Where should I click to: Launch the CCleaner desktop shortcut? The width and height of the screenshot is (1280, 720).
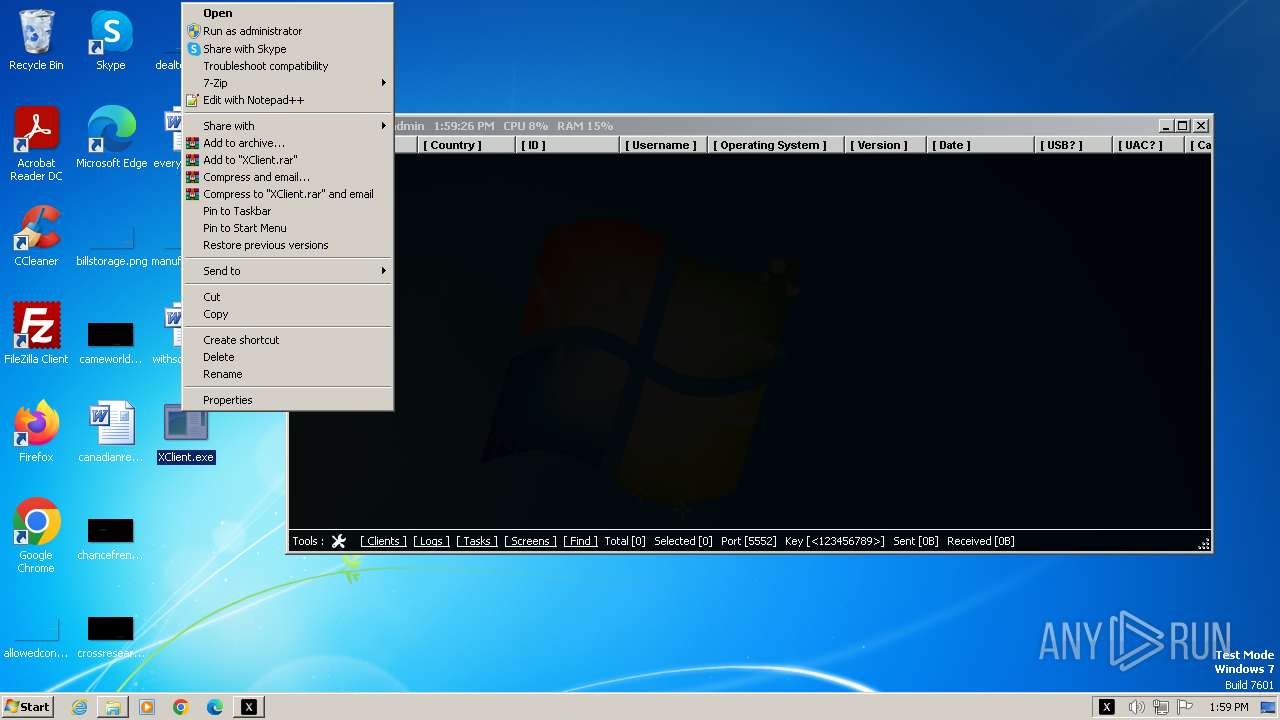click(36, 236)
